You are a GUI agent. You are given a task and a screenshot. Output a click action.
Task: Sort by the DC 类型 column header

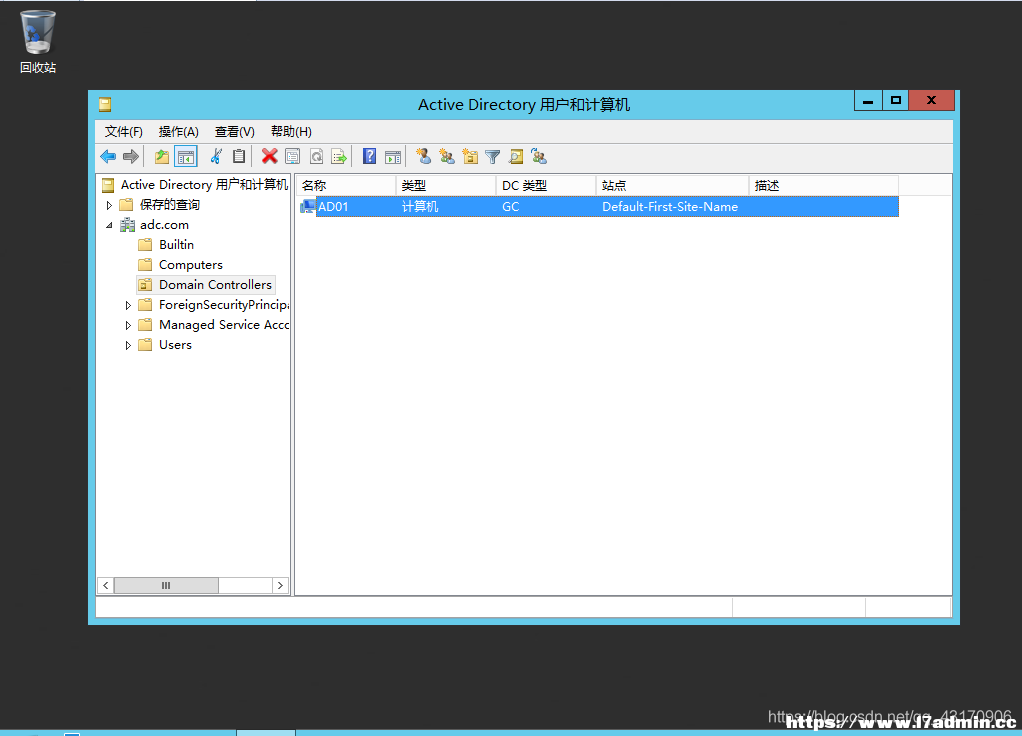(546, 186)
